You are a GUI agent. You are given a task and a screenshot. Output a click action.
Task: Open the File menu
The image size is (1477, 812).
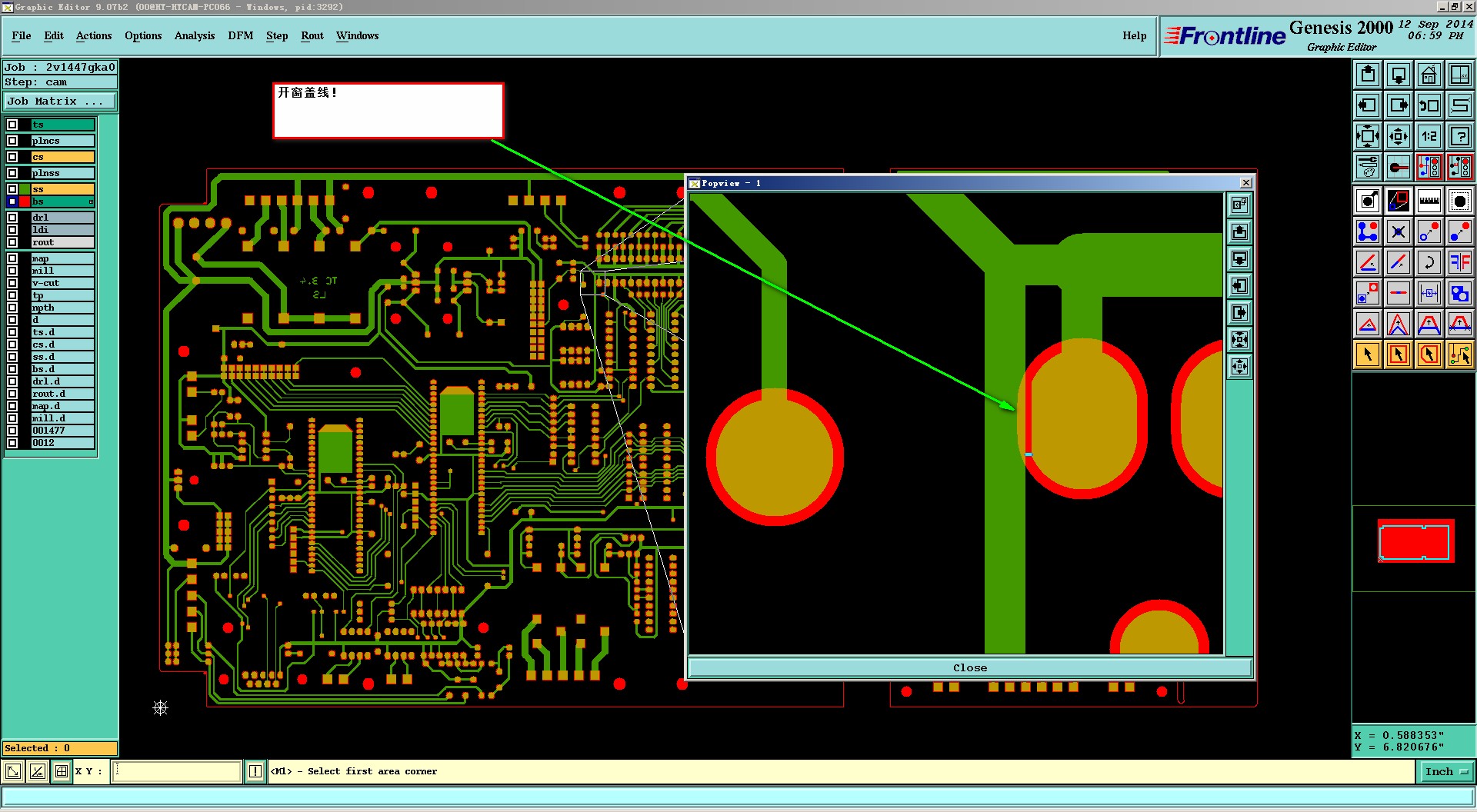tap(22, 35)
